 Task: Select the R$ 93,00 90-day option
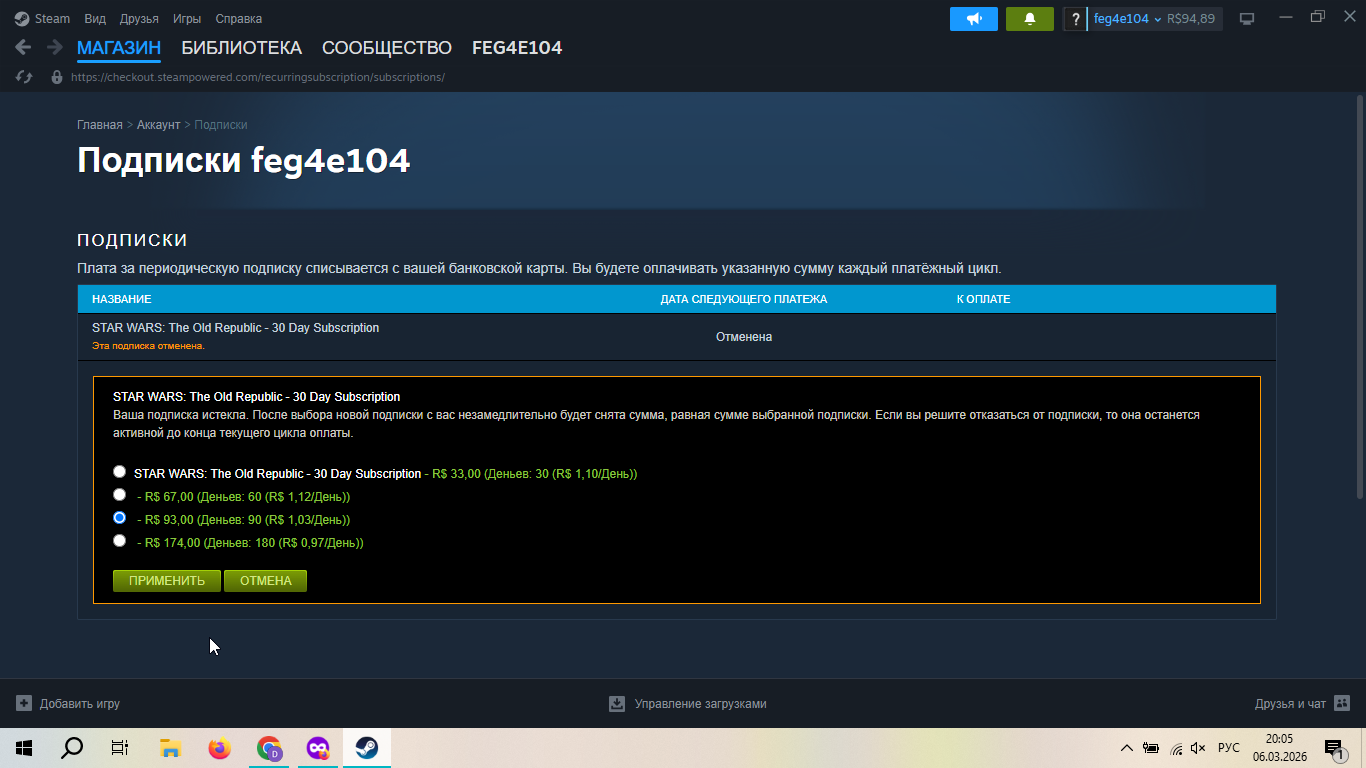[x=120, y=518]
